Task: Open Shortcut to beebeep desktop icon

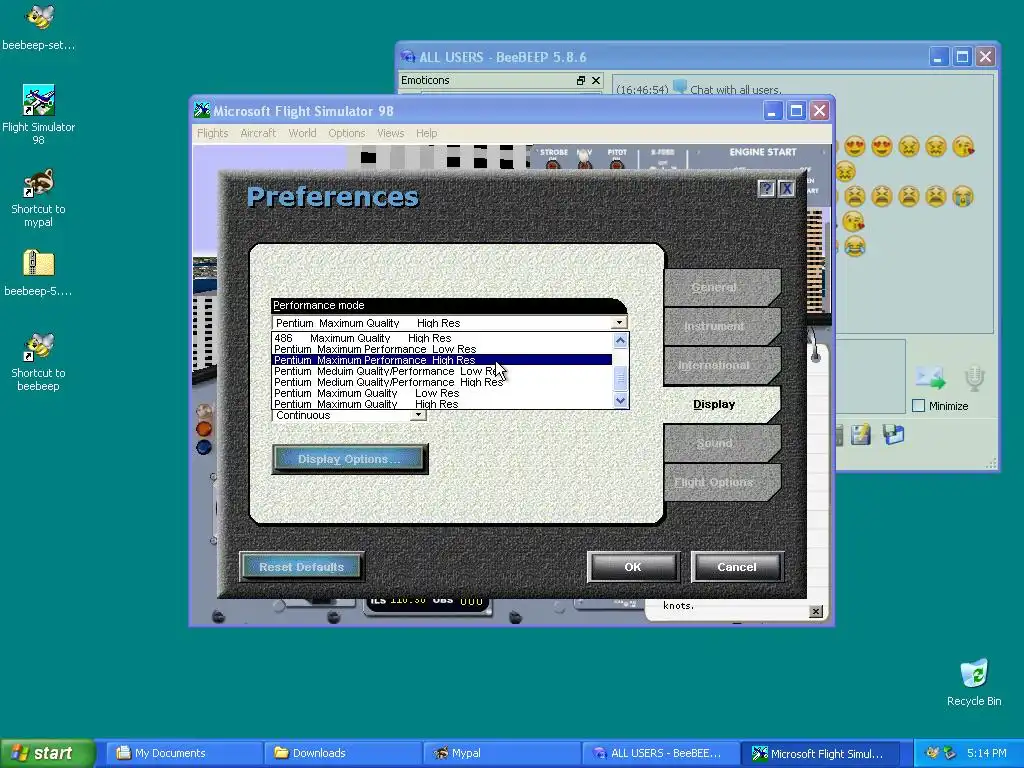Action: [x=39, y=362]
